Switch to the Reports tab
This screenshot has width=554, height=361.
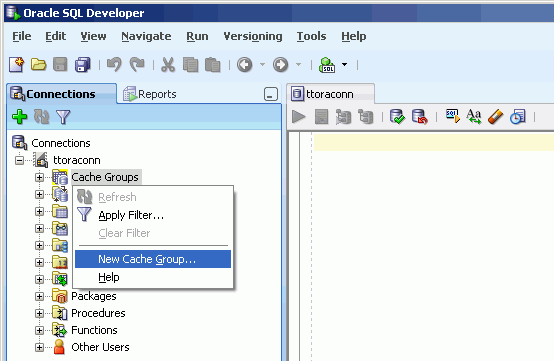(150, 94)
